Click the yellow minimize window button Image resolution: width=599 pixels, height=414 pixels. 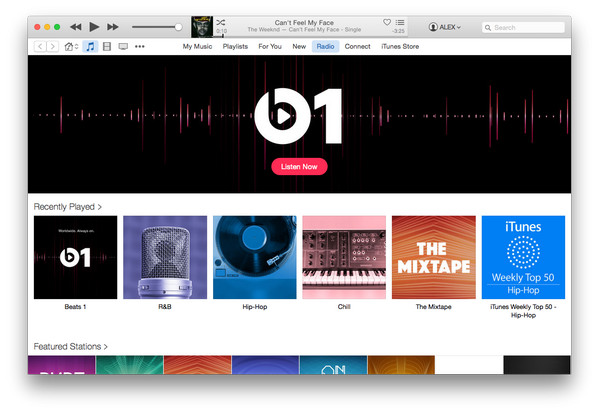(47, 27)
